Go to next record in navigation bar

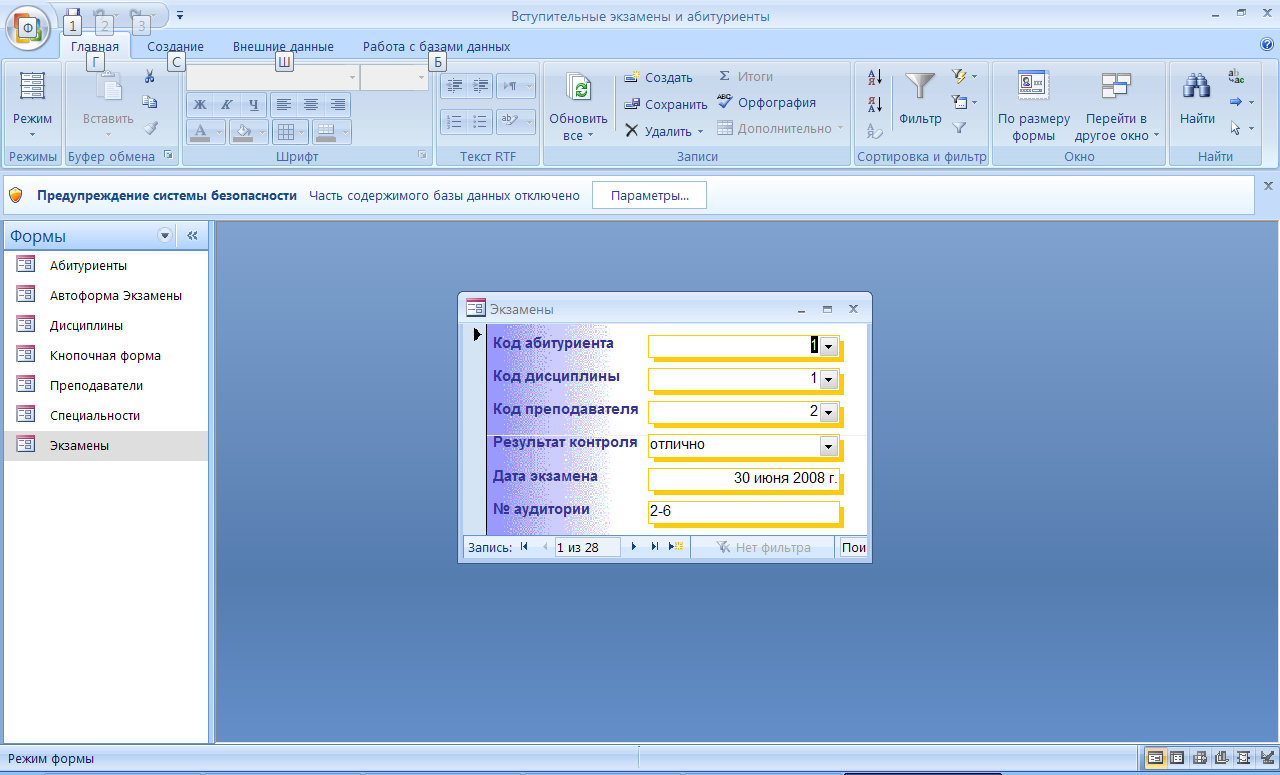[634, 547]
